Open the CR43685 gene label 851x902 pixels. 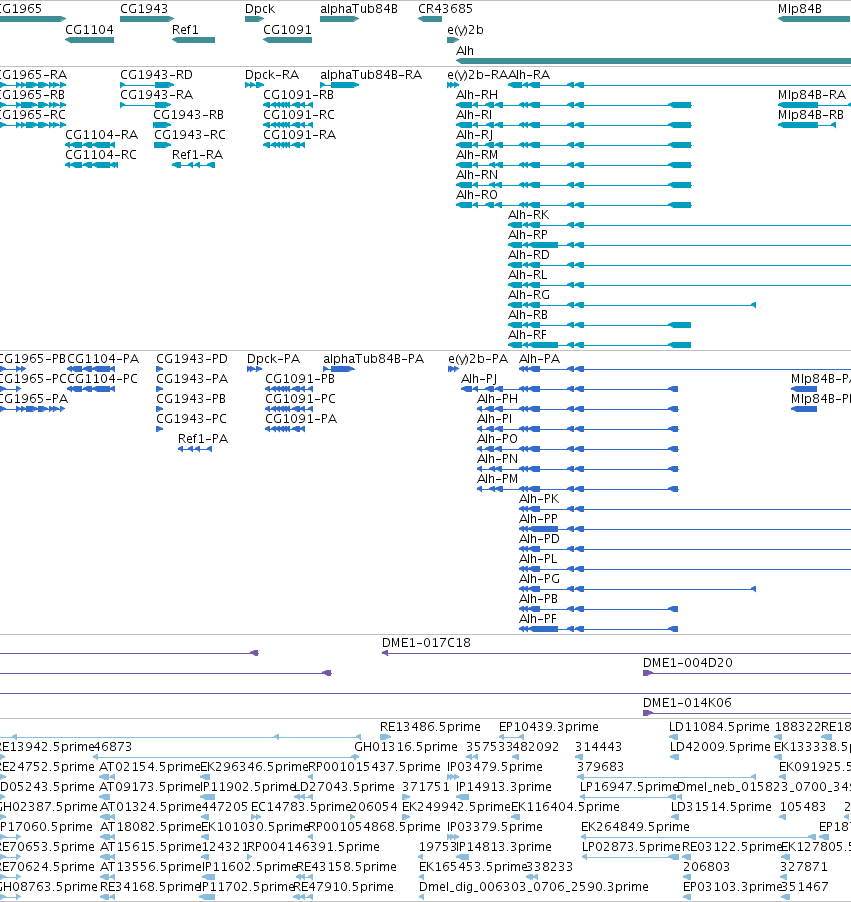pyautogui.click(x=445, y=9)
